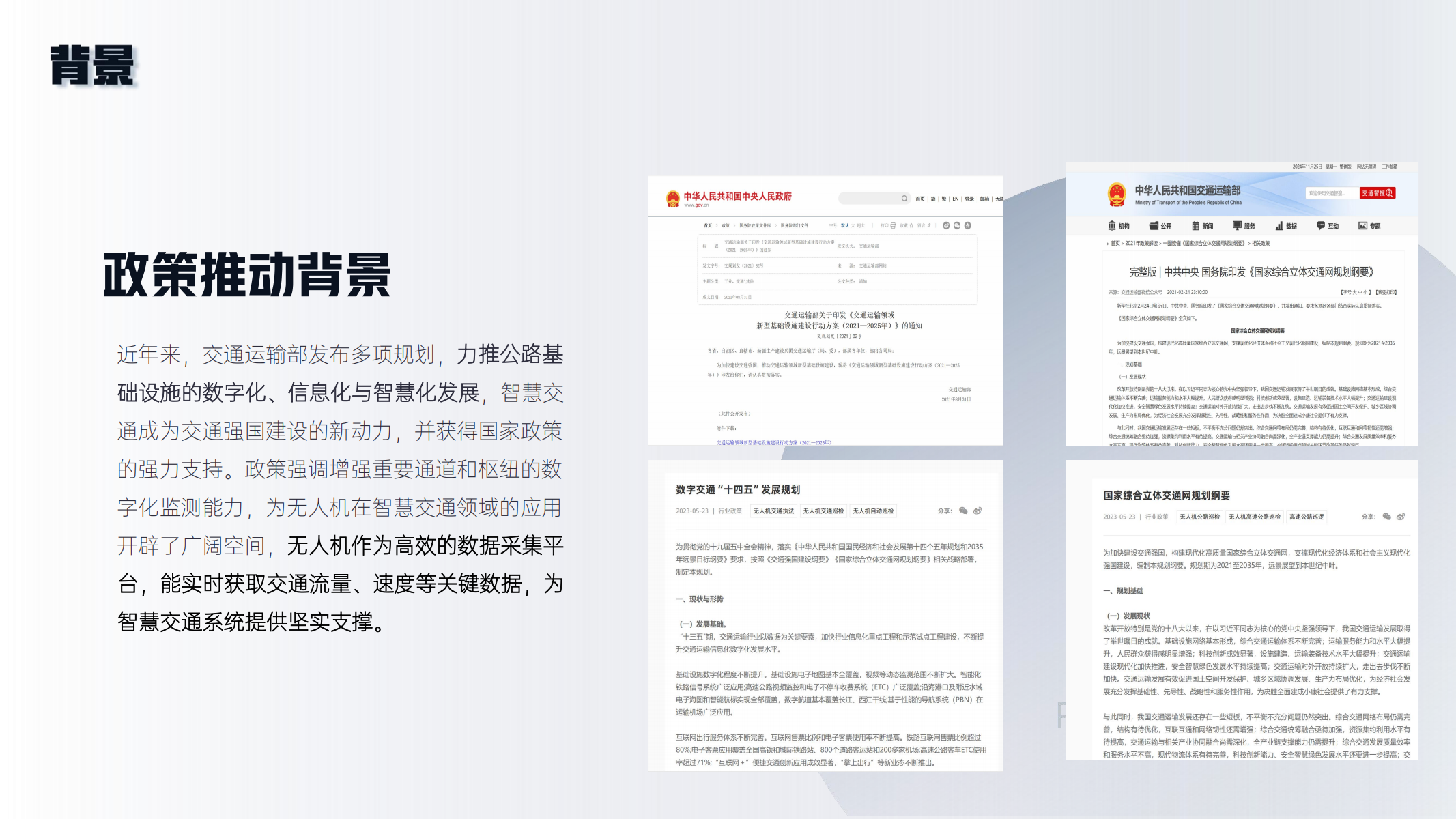This screenshot has width=1456, height=819.
Task: Click the 高速公路巡逻 tag
Action: tap(1307, 517)
